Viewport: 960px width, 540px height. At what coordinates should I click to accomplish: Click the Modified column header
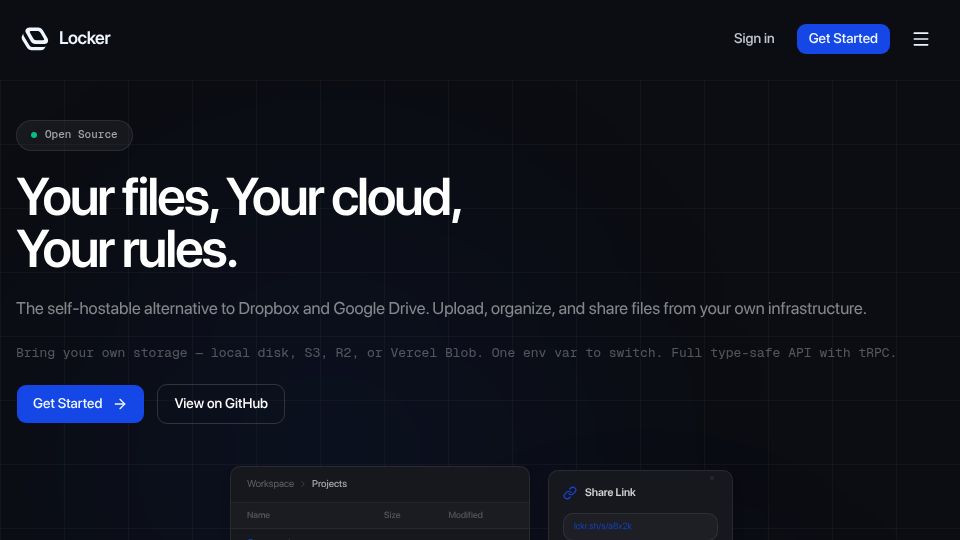coord(465,515)
